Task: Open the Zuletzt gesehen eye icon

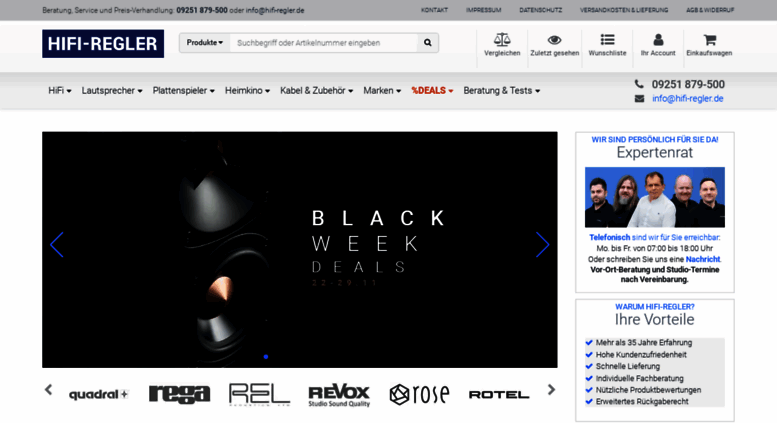Action: (x=555, y=40)
